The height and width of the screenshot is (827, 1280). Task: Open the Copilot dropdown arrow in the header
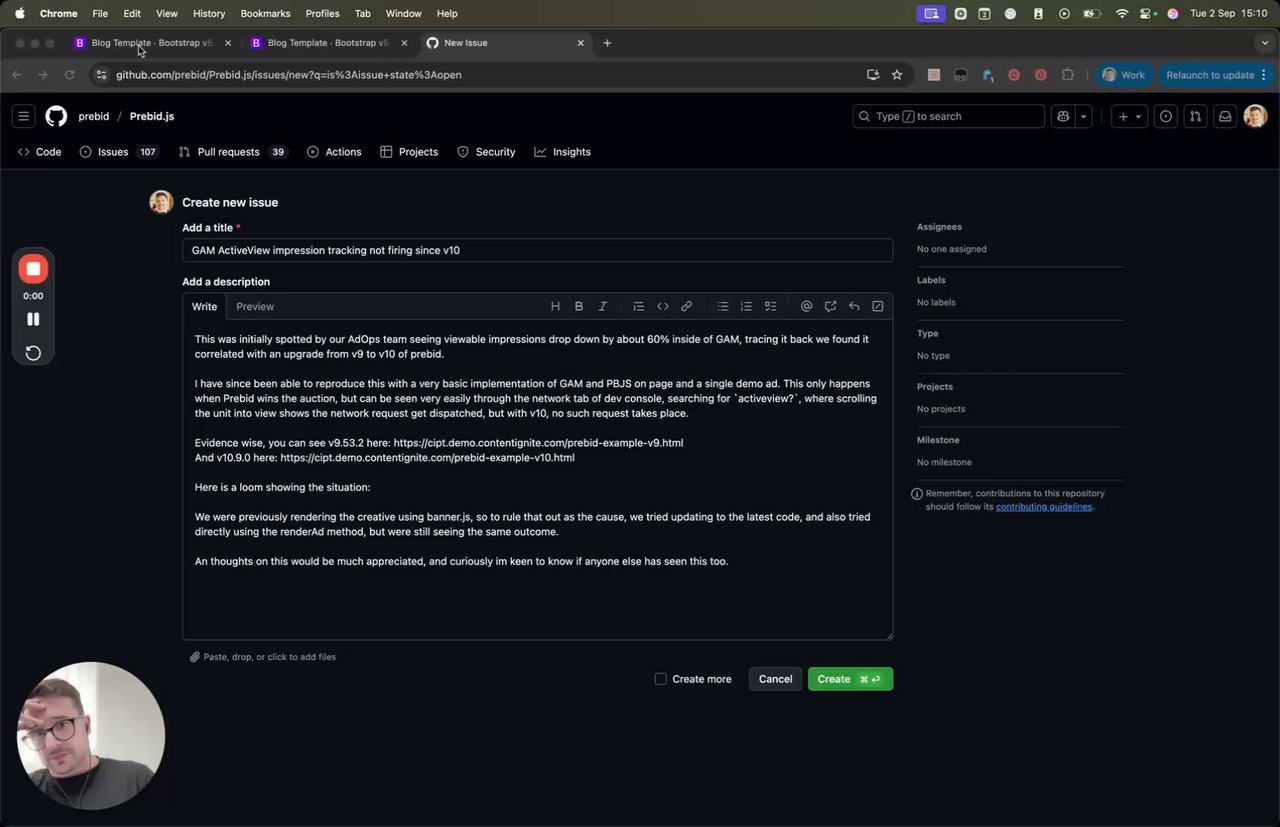coord(1084,116)
